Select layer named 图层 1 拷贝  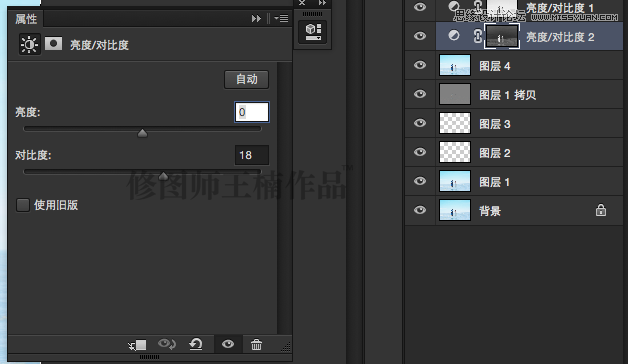click(507, 95)
